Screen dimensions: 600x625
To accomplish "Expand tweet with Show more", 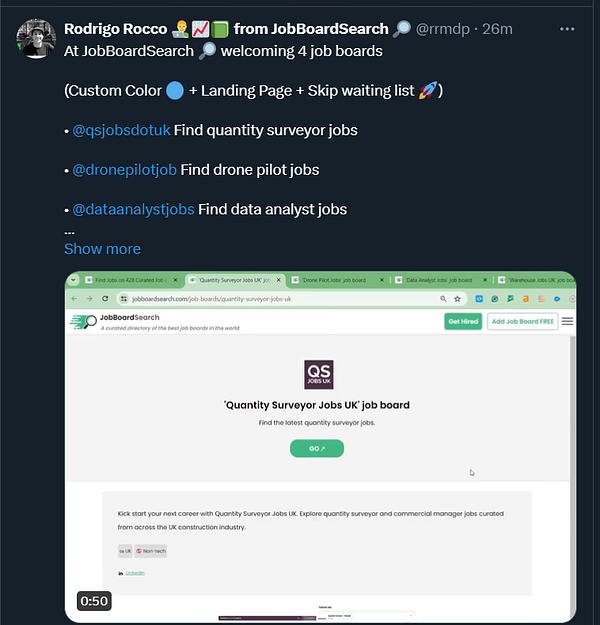I will click(102, 249).
